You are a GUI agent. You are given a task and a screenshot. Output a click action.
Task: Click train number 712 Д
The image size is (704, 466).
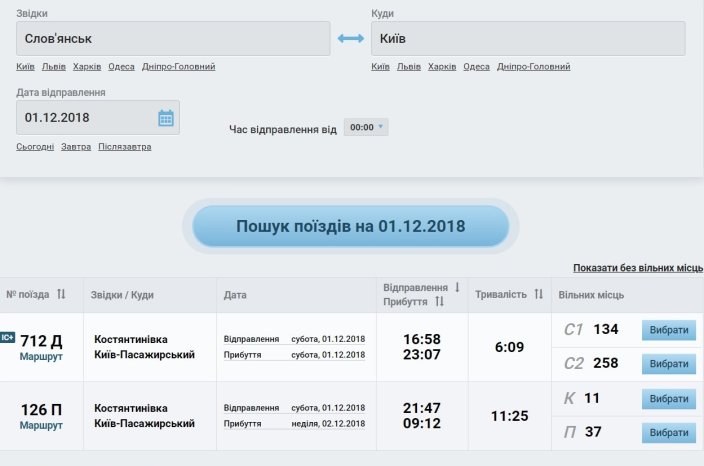[41, 341]
